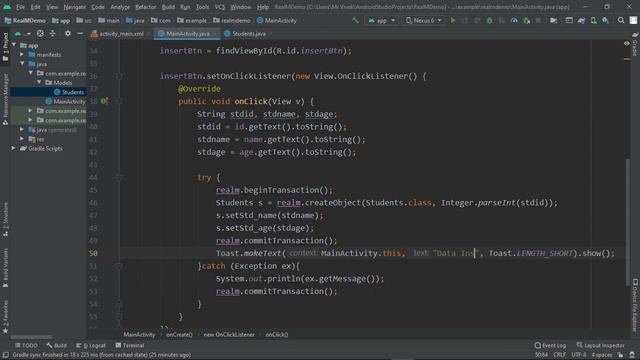Screen dimensions: 640x360
Task: Expand the java (generated) folder
Action: [22, 129]
